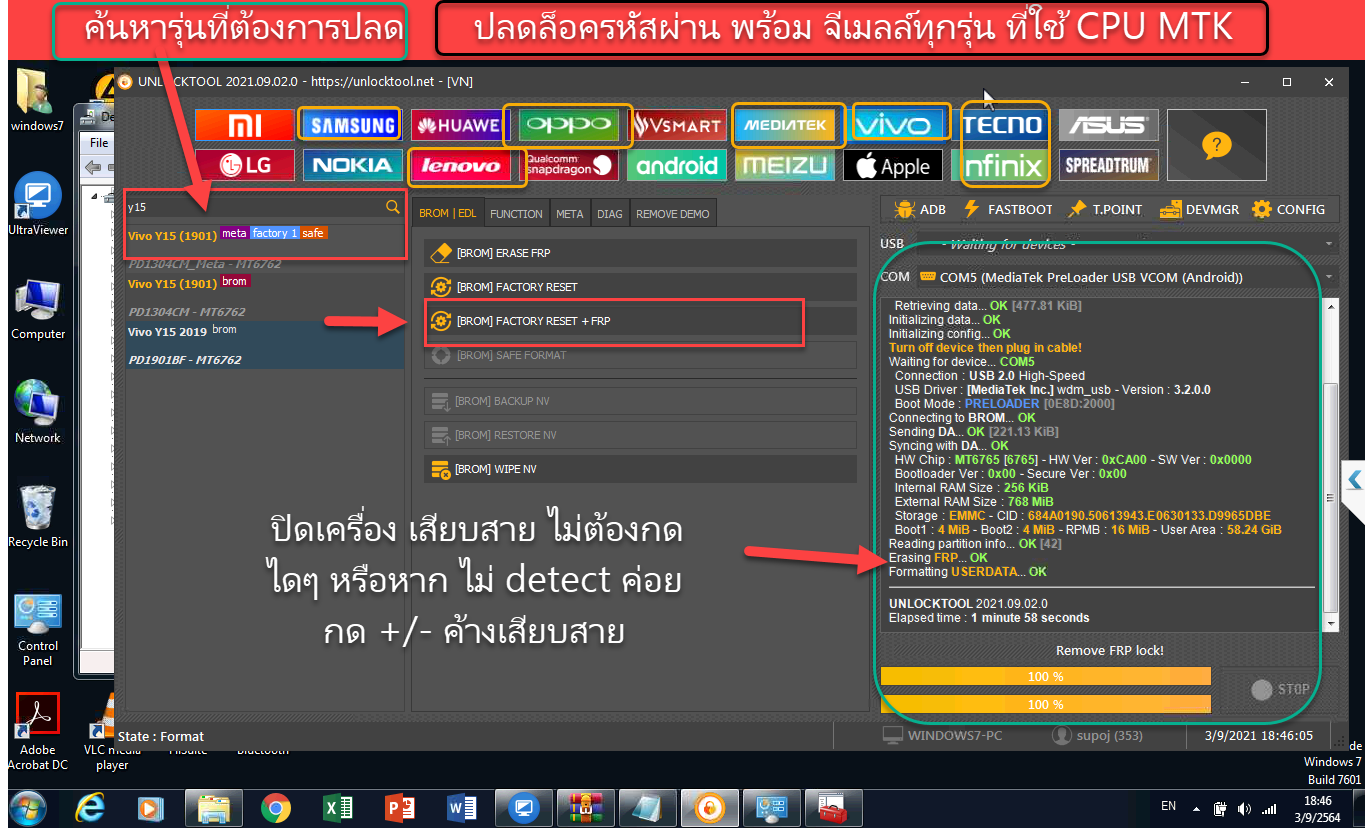1365x828 pixels.
Task: Switch to the FUNCTION tab
Action: click(516, 213)
